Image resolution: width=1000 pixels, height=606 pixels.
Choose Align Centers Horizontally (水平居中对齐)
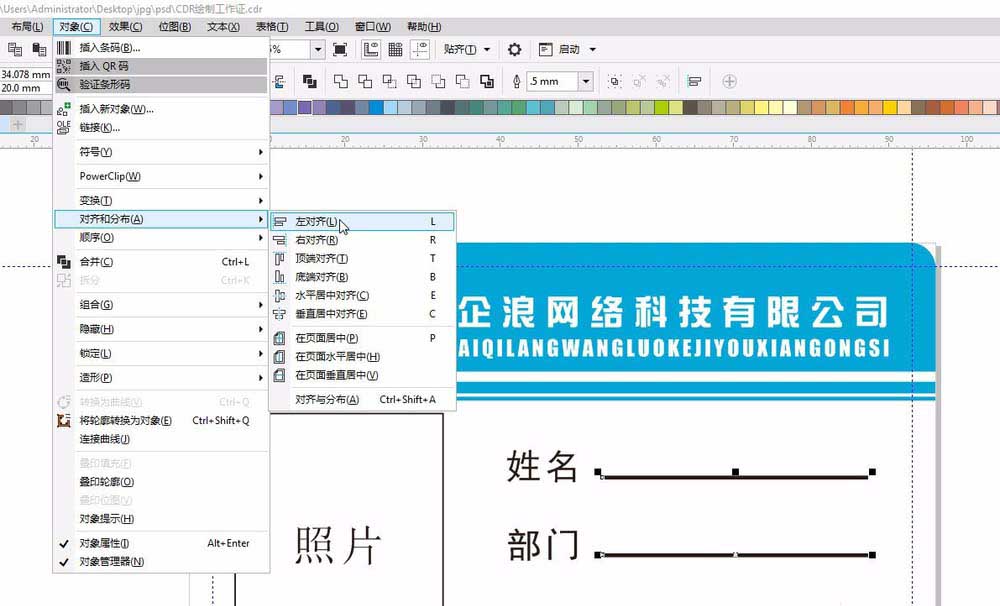tap(362, 296)
